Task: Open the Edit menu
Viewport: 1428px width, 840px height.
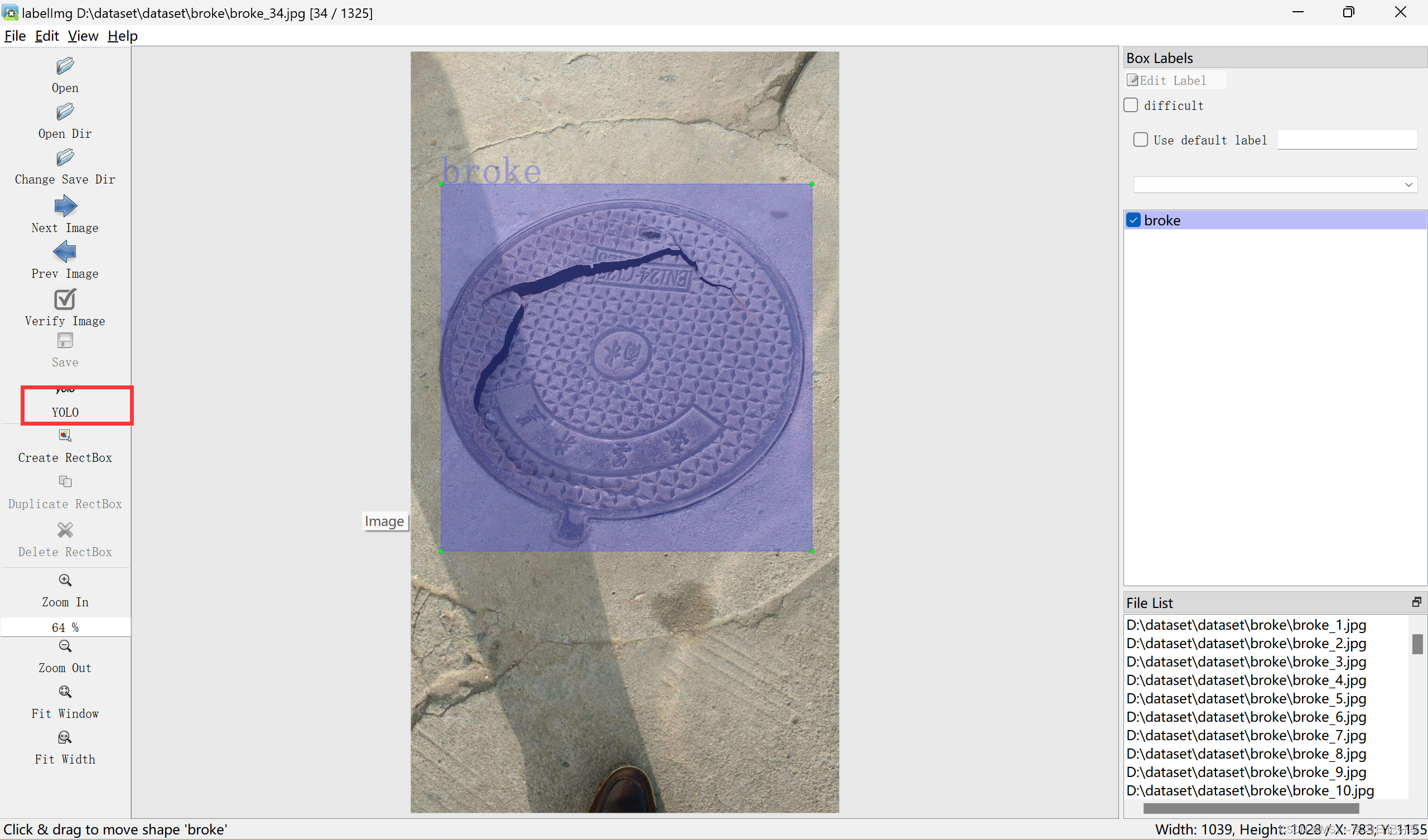Action: [46, 36]
